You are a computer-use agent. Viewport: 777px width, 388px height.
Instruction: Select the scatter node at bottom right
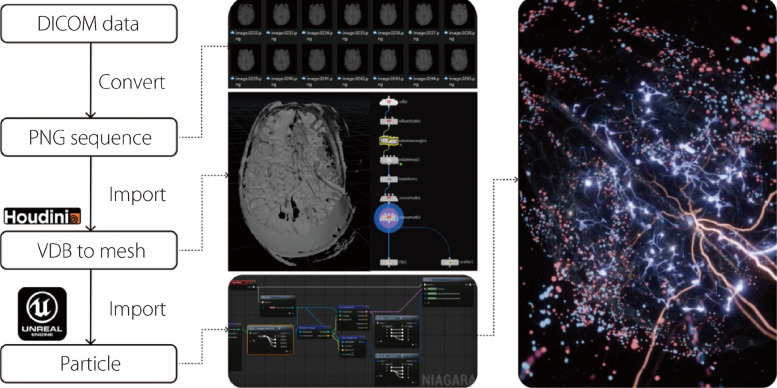coord(449,262)
